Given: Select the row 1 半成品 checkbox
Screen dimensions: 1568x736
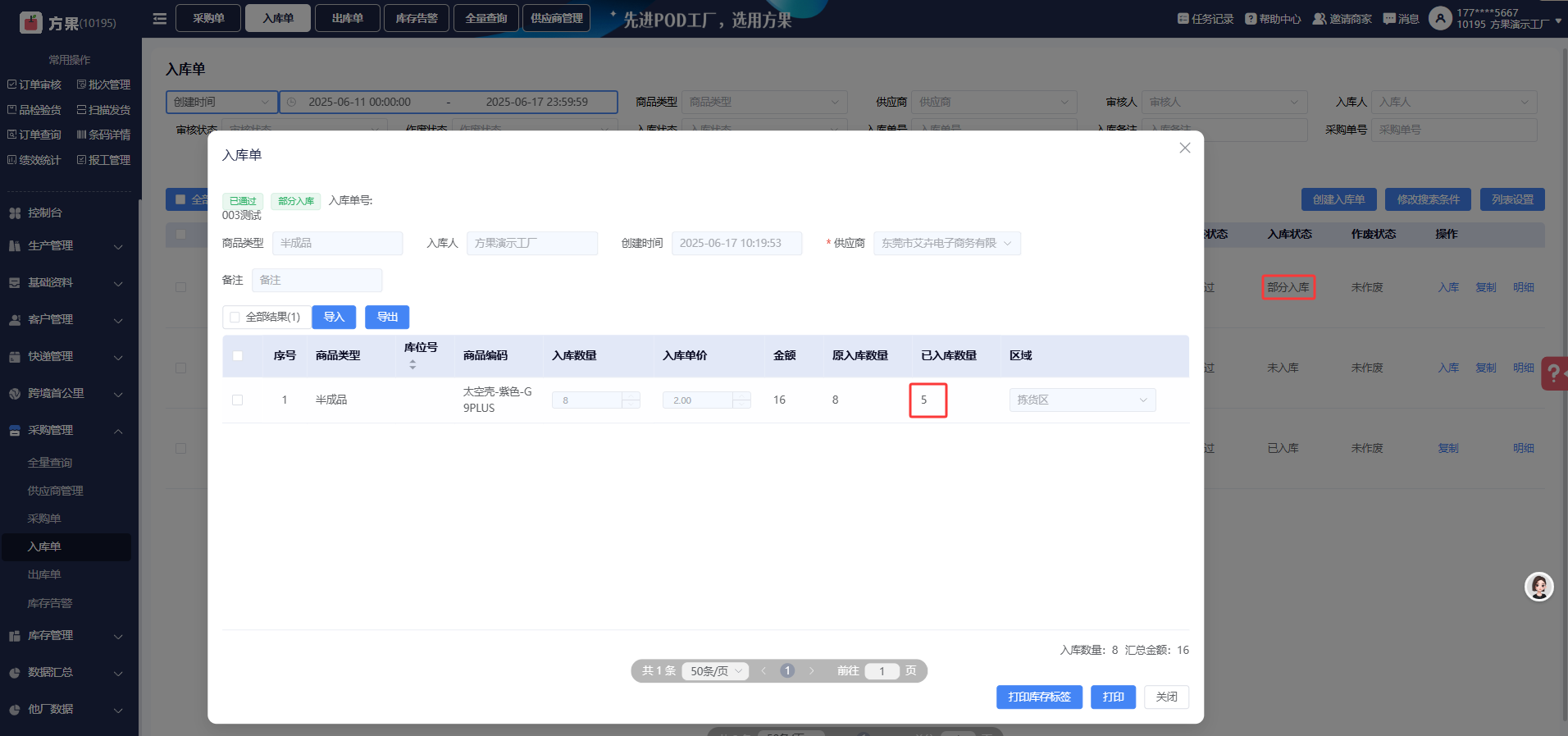Looking at the screenshot, I should 238,400.
